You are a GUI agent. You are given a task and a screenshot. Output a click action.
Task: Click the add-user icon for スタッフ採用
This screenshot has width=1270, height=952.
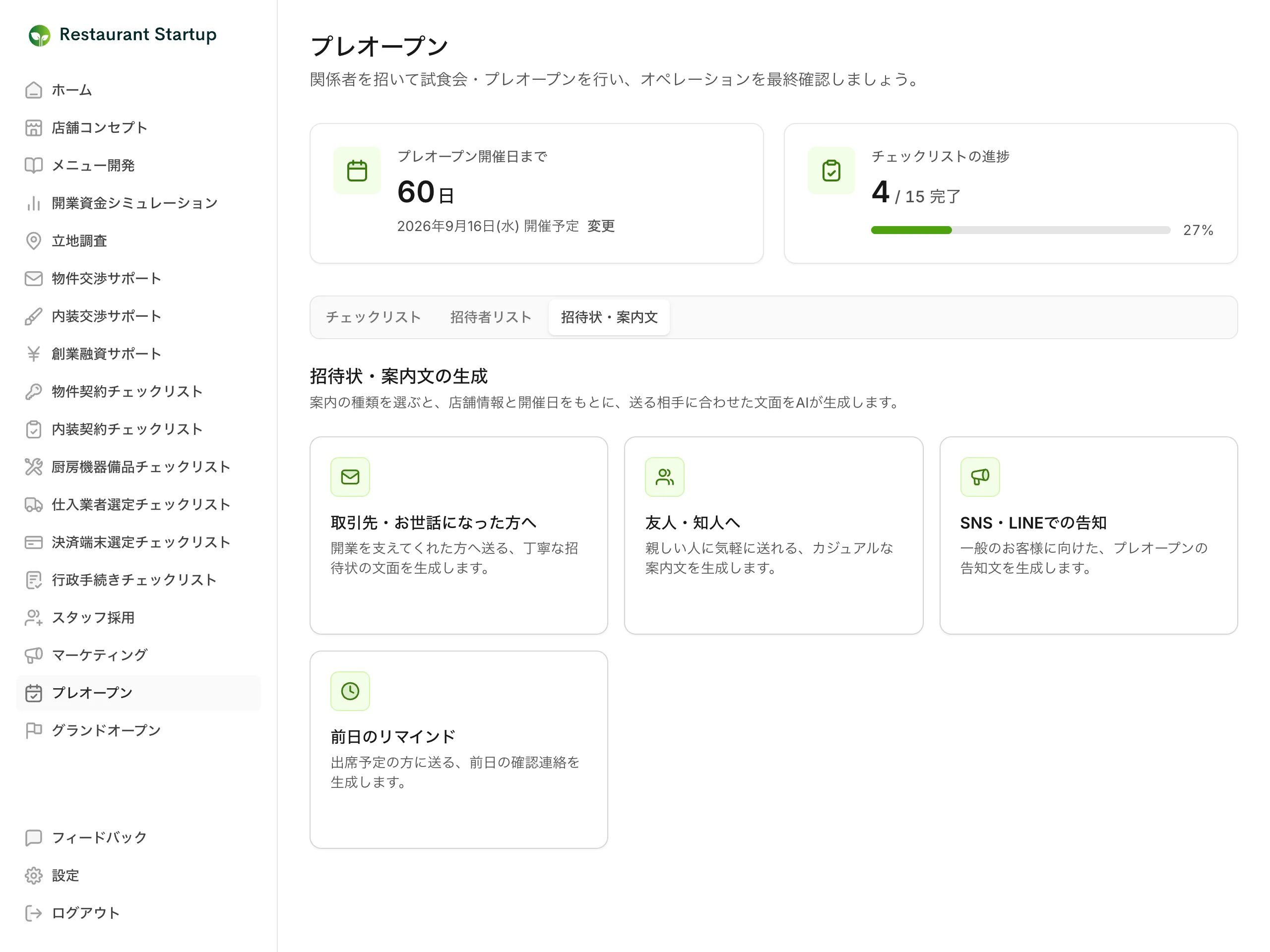pyautogui.click(x=34, y=617)
